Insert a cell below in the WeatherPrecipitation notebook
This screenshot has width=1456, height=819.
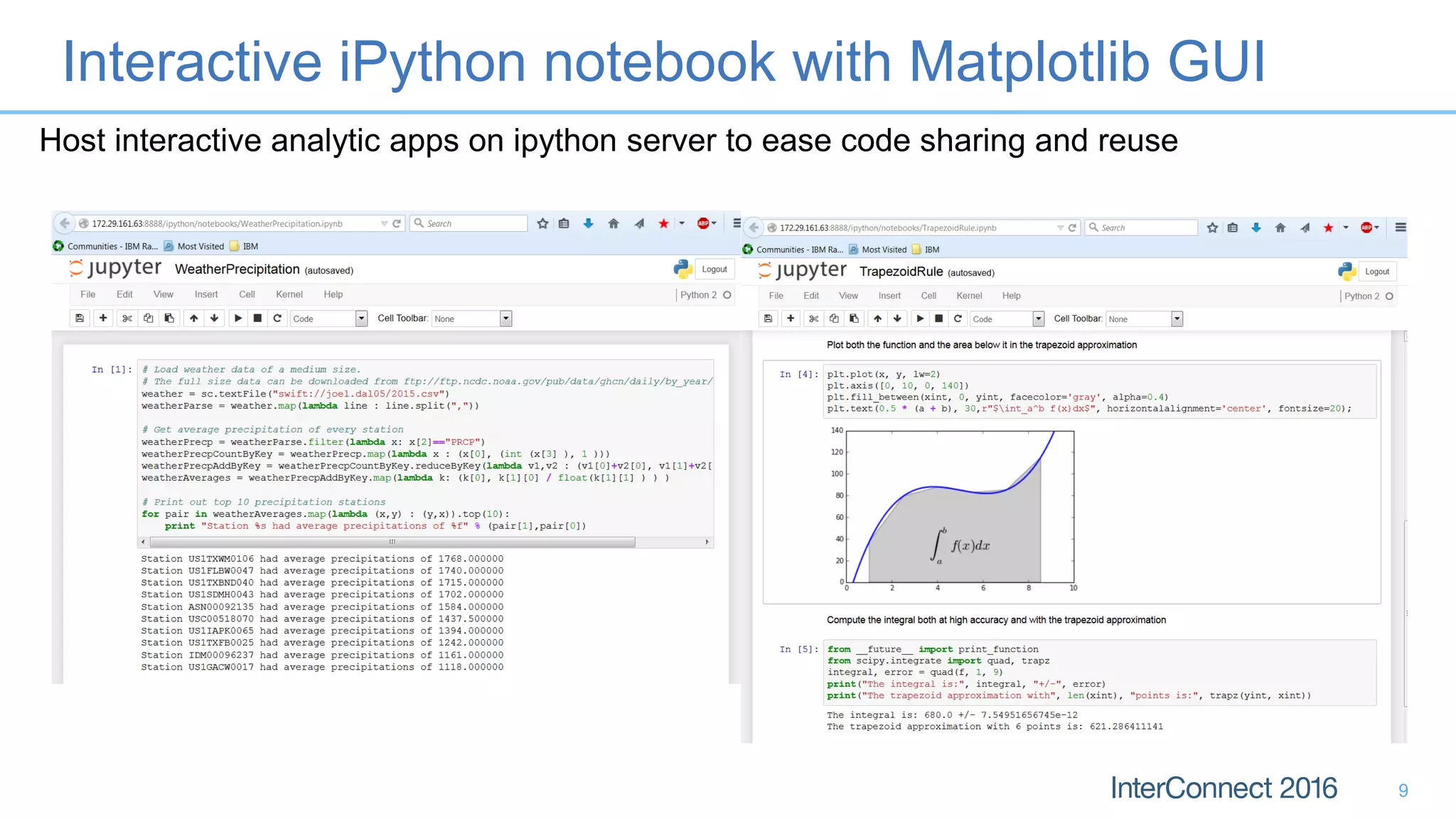pyautogui.click(x=103, y=318)
